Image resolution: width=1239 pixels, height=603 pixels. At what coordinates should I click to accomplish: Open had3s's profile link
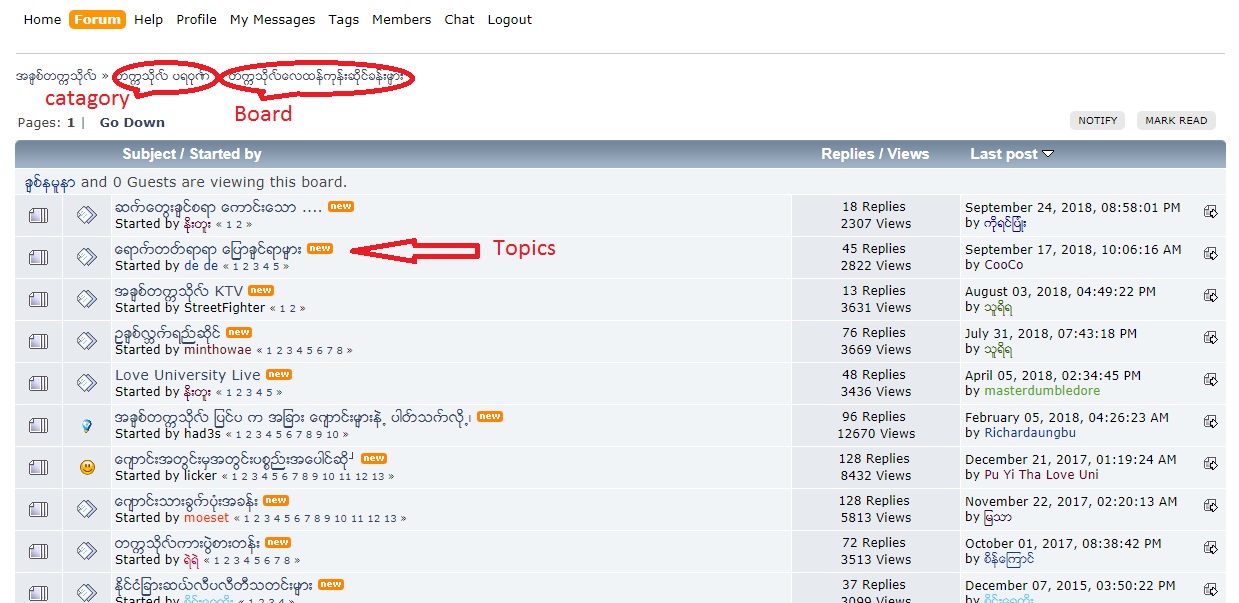[203, 433]
